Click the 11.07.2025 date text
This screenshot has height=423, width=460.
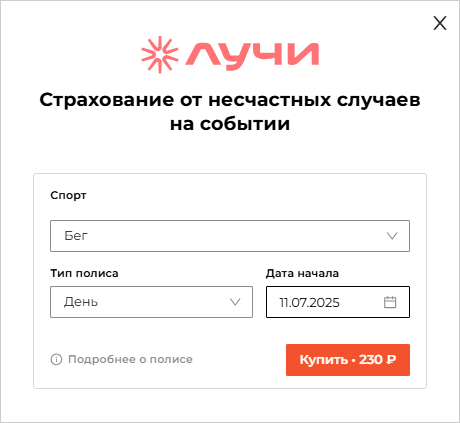[x=309, y=303]
